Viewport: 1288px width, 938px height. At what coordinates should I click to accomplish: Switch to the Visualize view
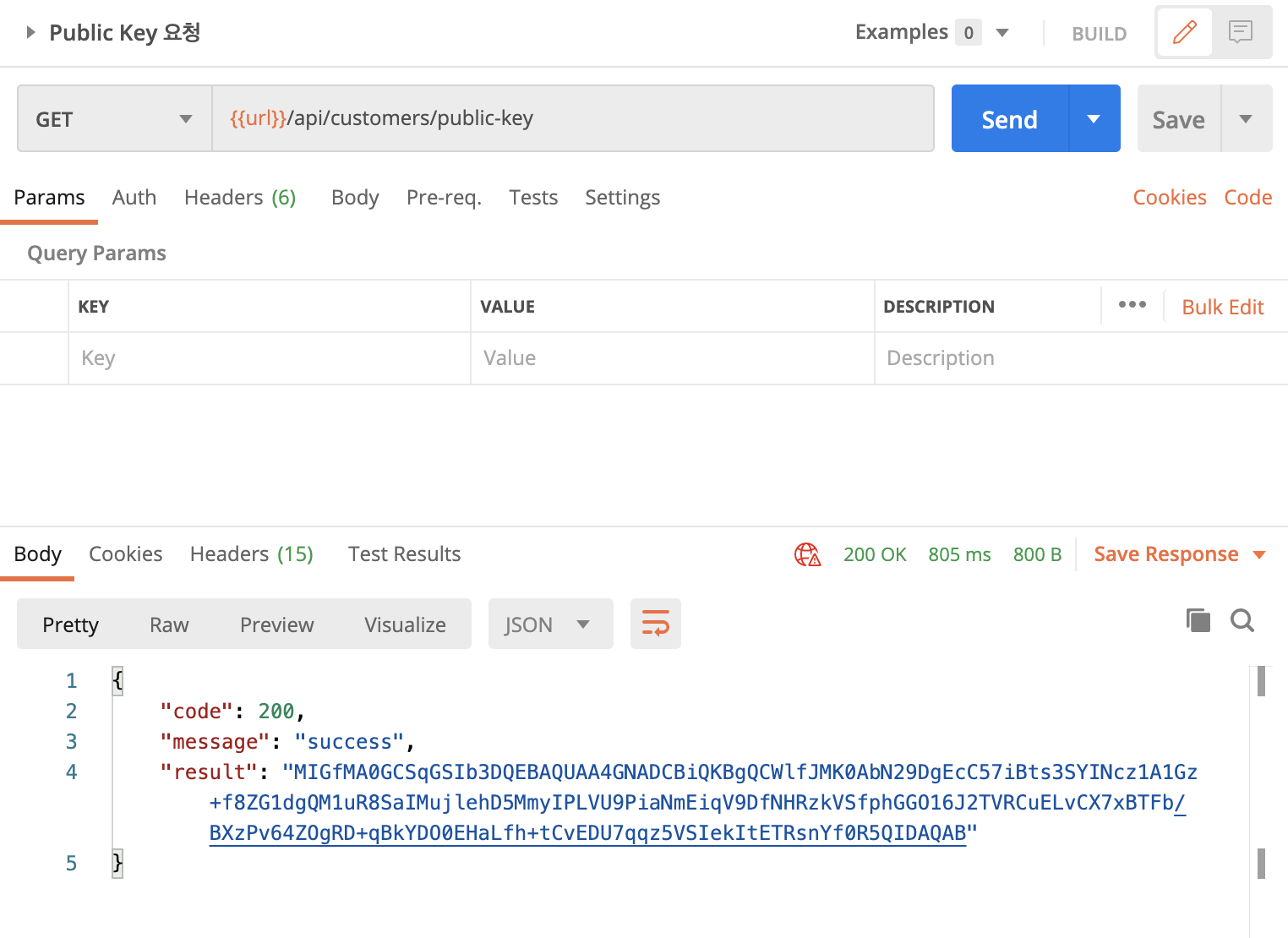pos(406,624)
